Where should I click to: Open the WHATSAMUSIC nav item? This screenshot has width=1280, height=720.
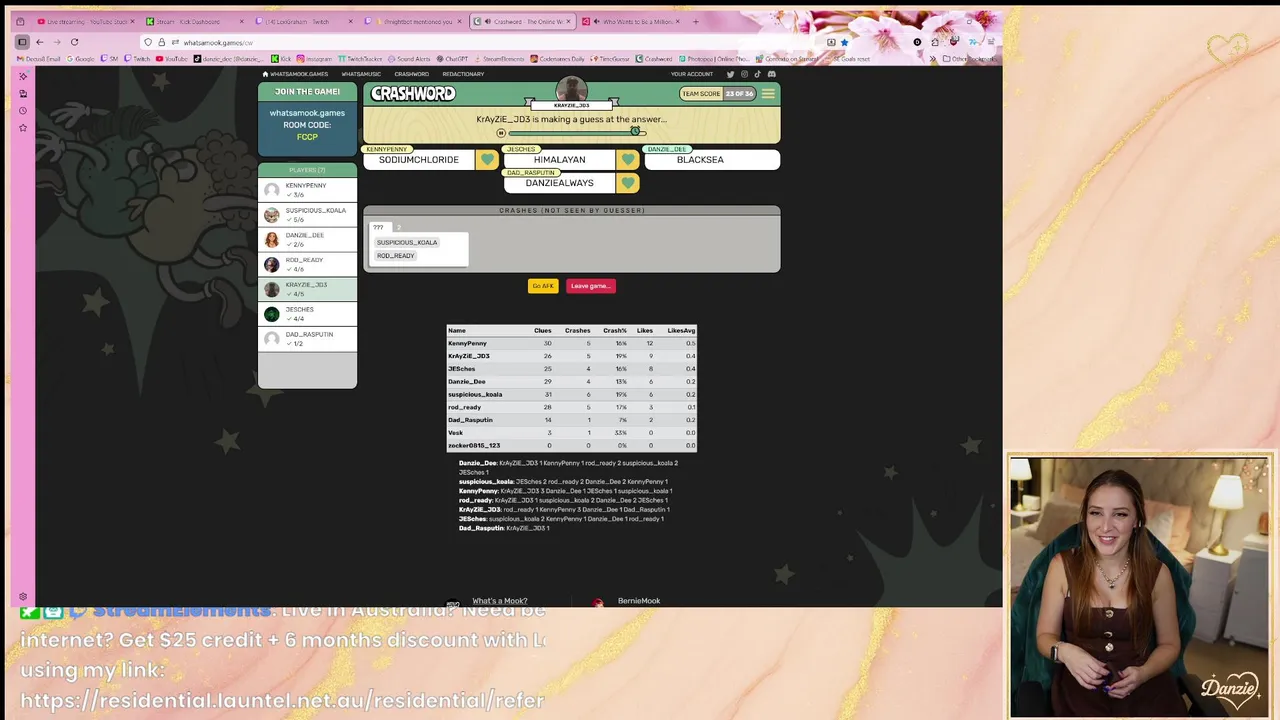[361, 74]
